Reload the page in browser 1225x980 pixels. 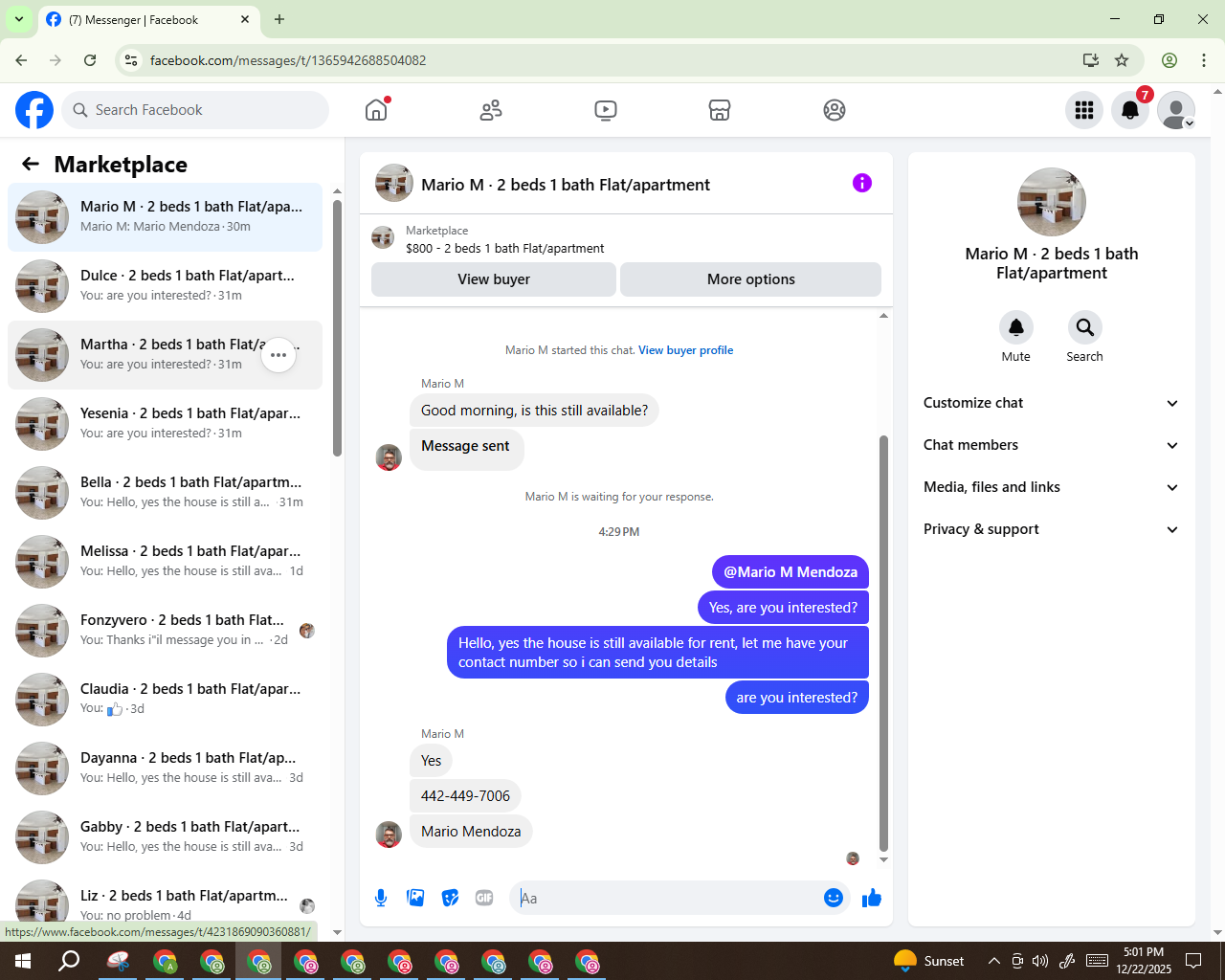90,60
